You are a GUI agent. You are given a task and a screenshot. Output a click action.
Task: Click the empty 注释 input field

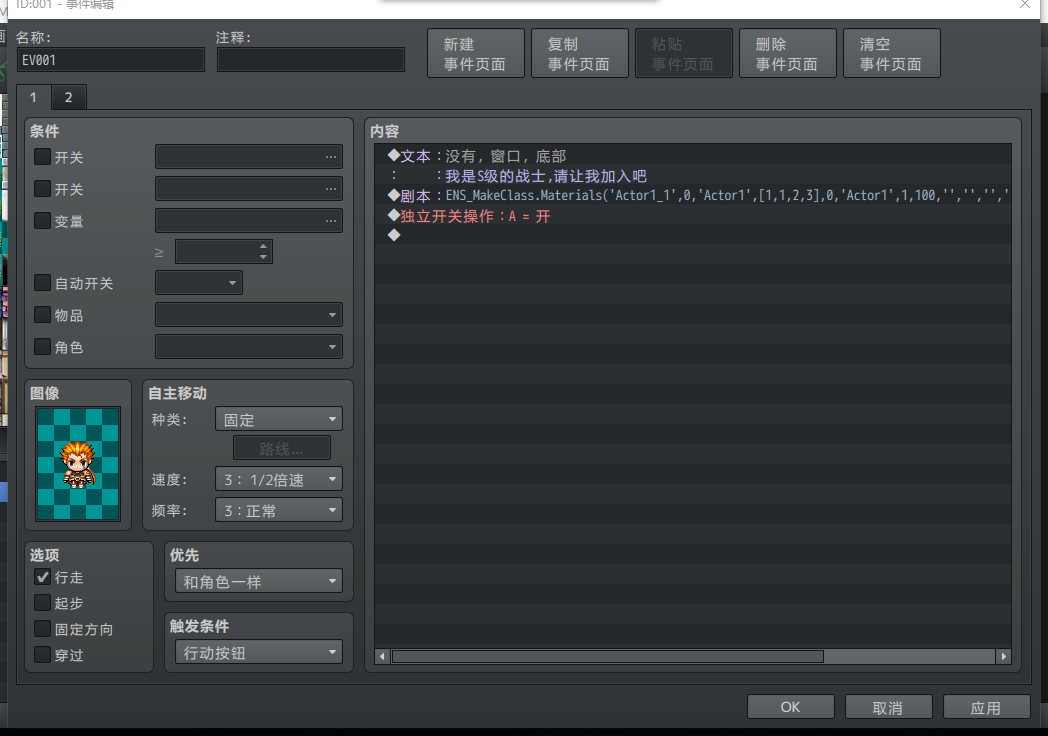point(311,59)
